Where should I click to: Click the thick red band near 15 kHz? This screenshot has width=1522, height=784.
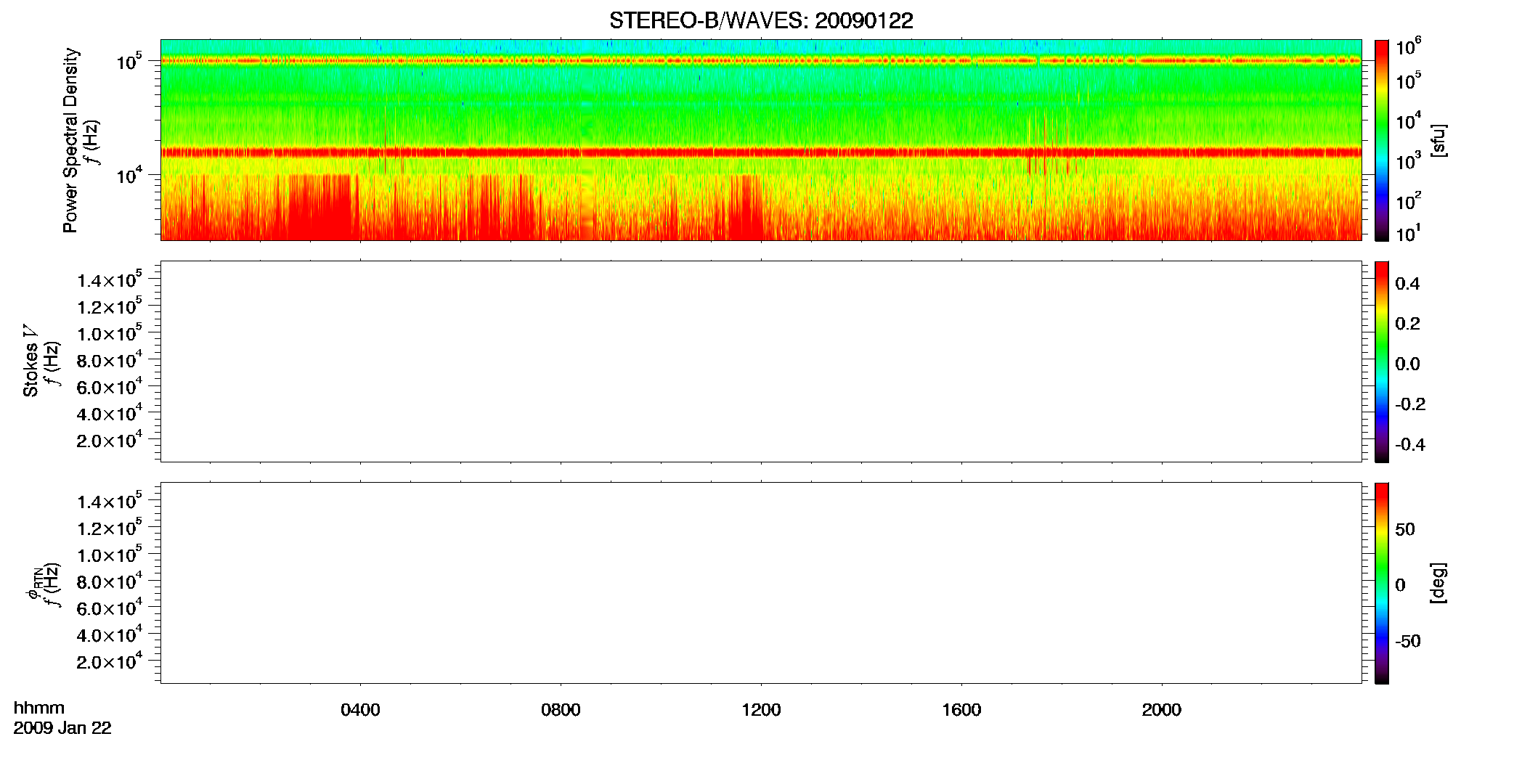(x=761, y=152)
